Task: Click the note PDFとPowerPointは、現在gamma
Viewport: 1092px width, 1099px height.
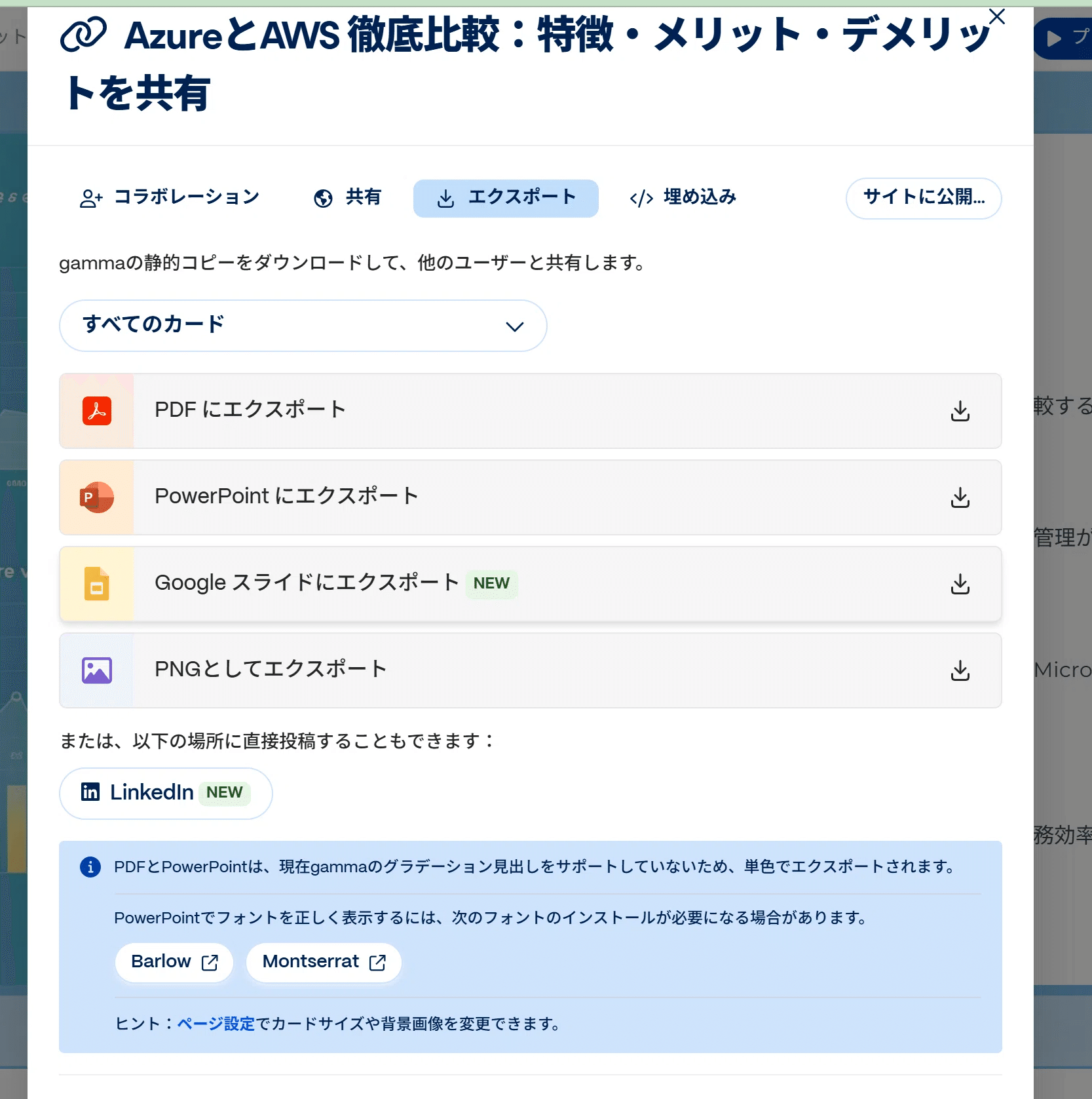Action: pyautogui.click(x=536, y=867)
